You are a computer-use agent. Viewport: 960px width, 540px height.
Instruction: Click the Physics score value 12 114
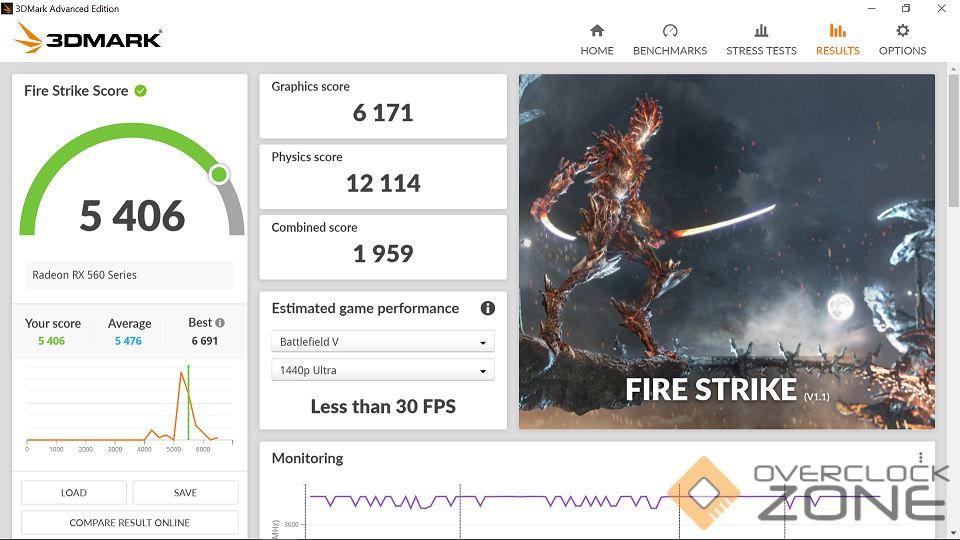[x=383, y=183]
